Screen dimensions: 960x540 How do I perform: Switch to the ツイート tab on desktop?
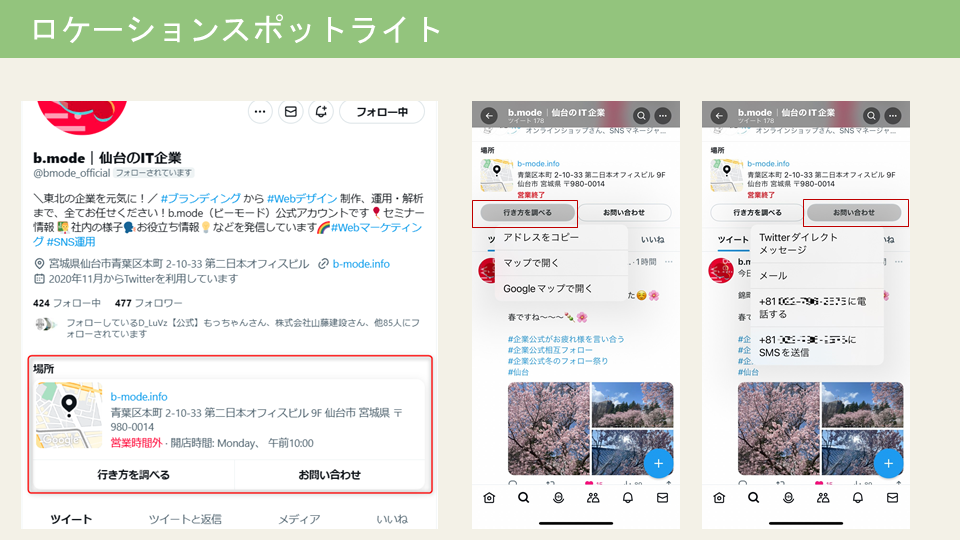click(x=71, y=519)
